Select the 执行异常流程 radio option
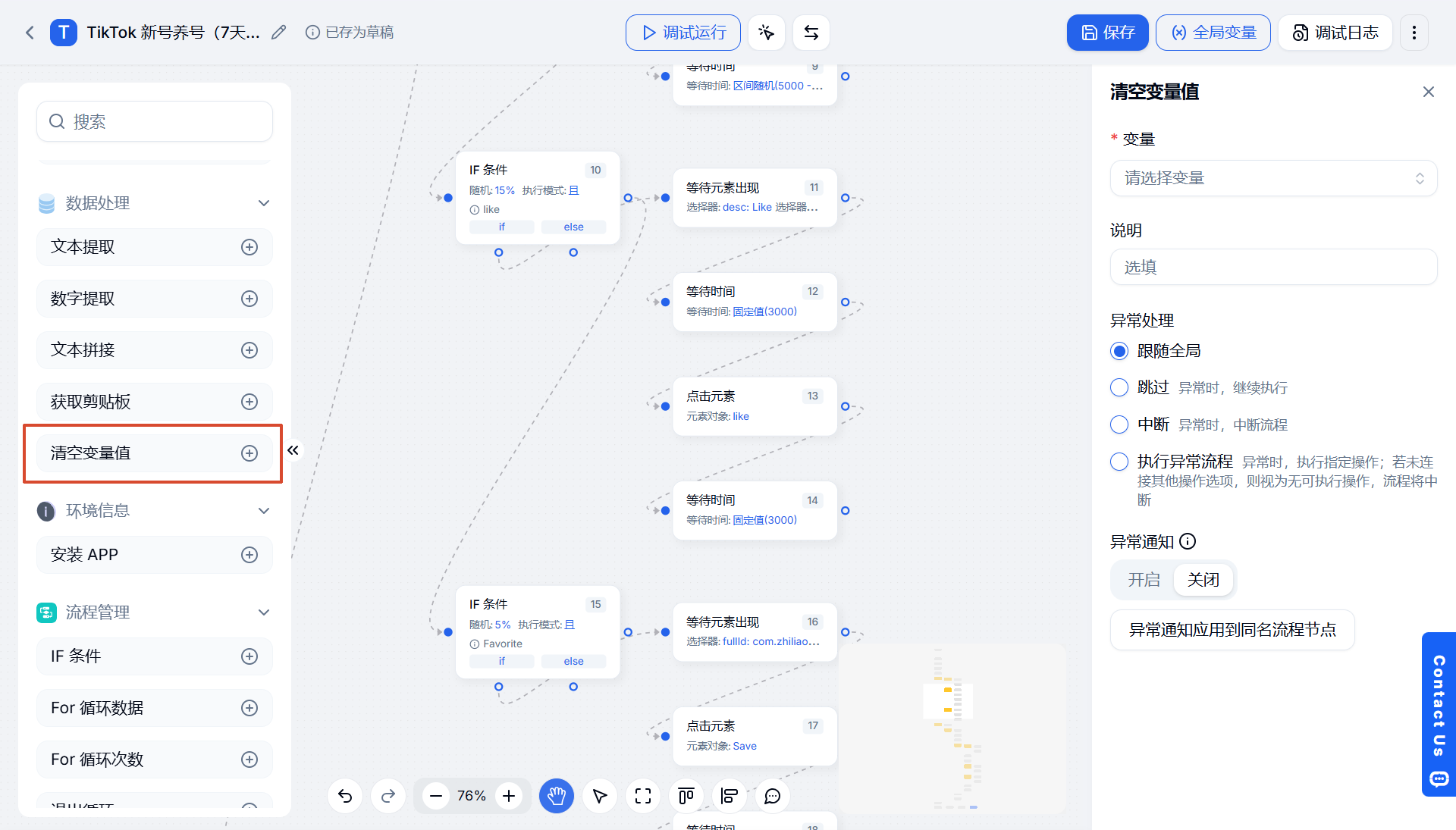The height and width of the screenshot is (830, 1456). (1119, 462)
